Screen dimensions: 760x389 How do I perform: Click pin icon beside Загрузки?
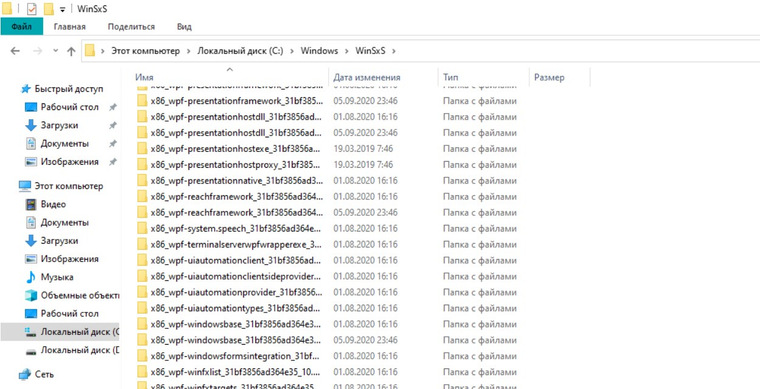point(112,125)
